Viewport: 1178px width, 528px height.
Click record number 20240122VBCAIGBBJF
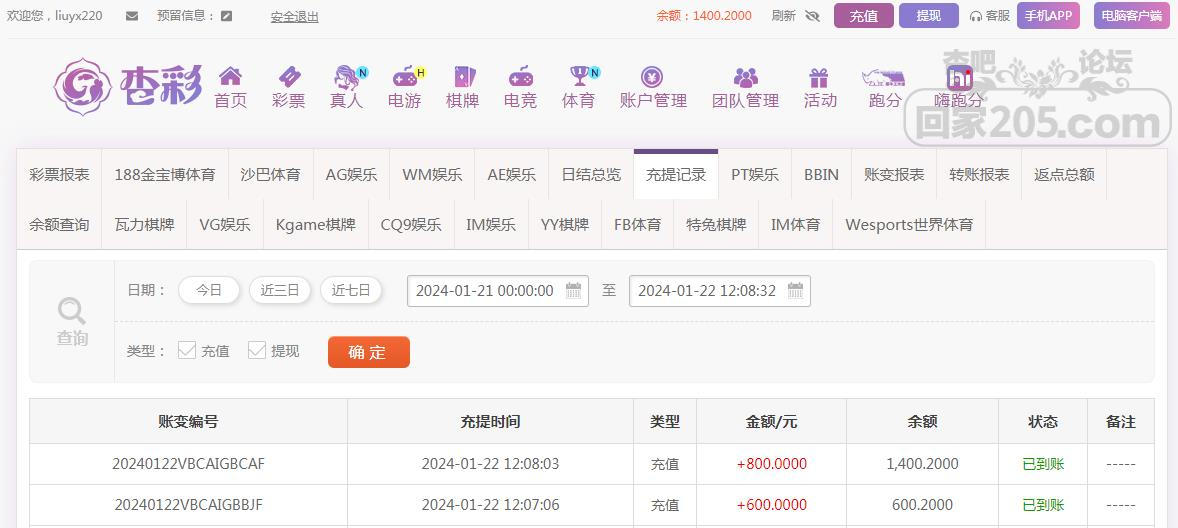[x=189, y=505]
